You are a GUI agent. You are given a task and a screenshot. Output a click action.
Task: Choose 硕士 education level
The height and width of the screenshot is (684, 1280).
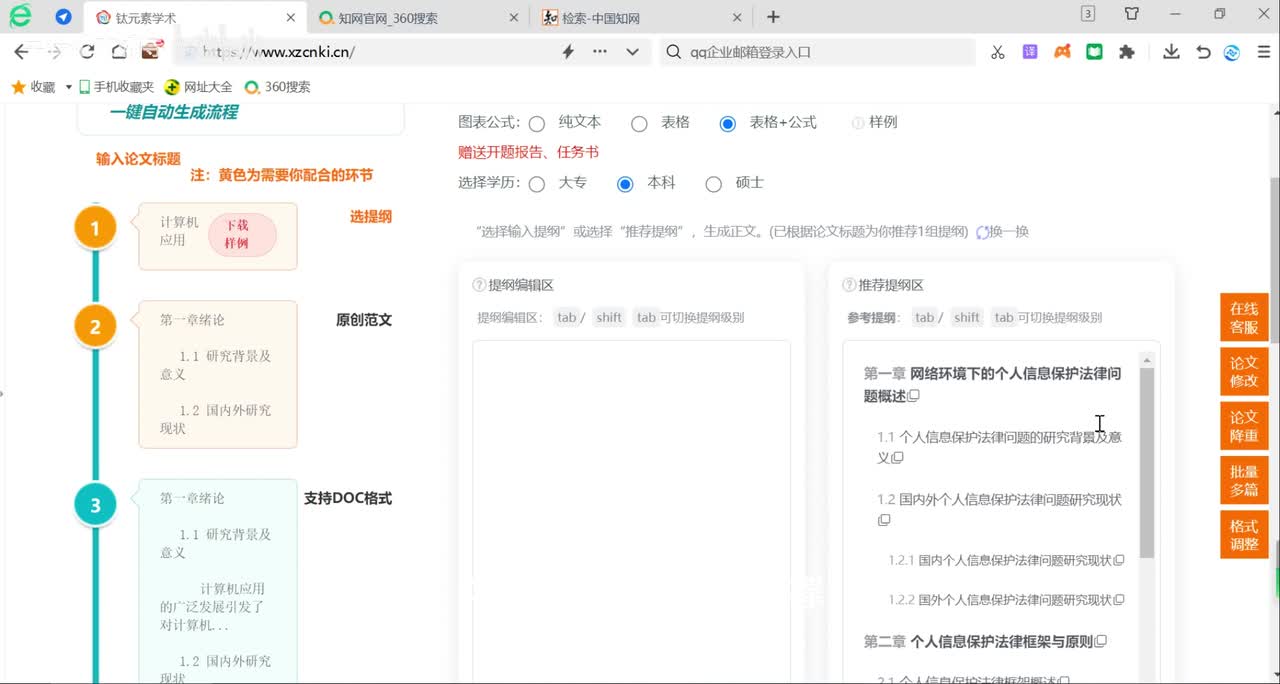pyautogui.click(x=713, y=184)
